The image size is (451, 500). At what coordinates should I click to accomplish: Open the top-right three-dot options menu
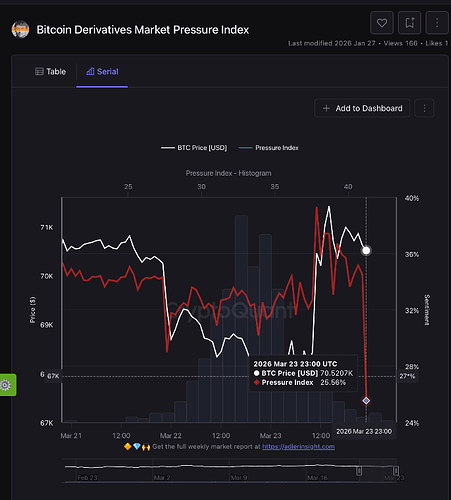pos(437,23)
